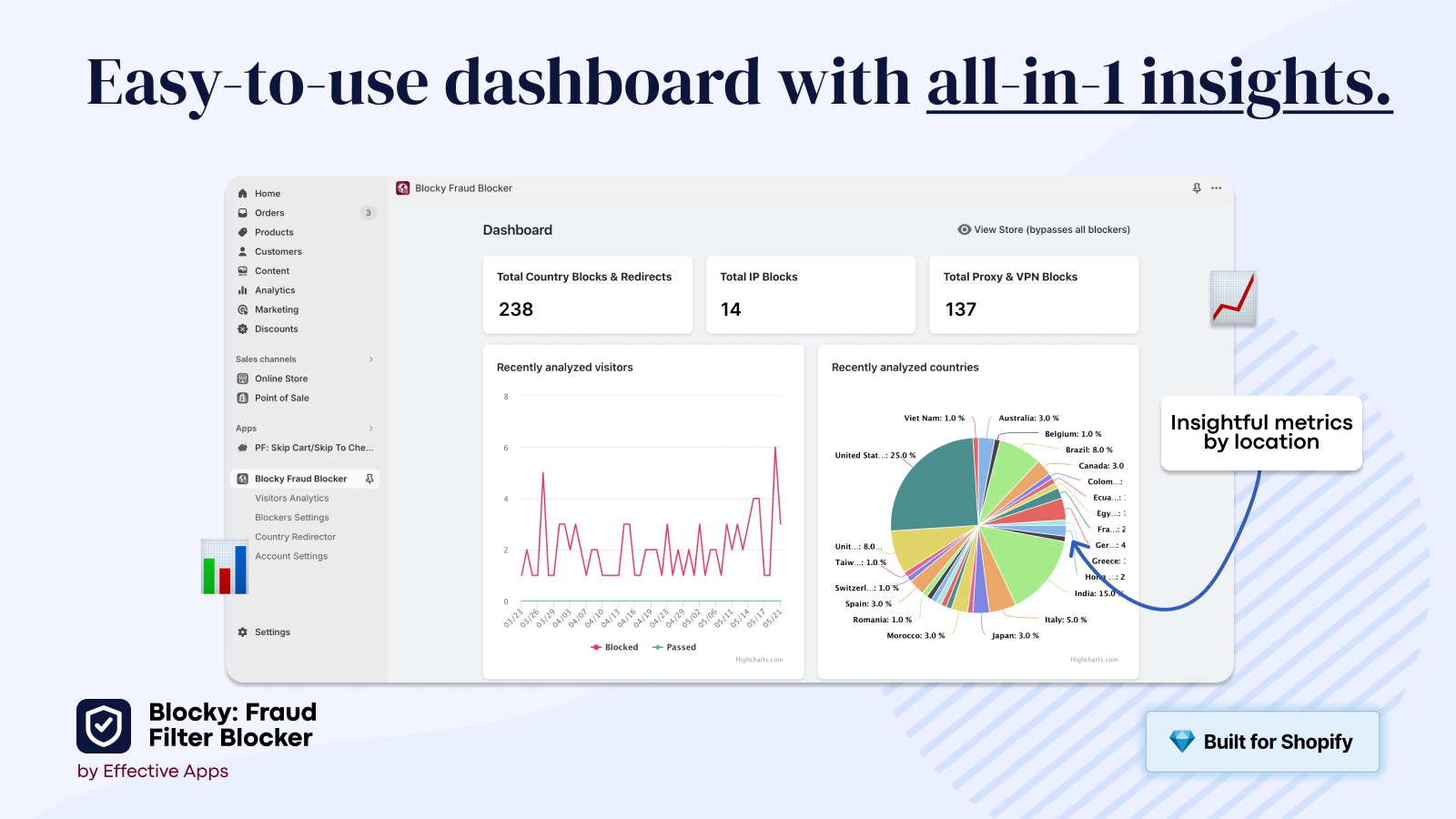Click the Discounts menu item
The image size is (1456, 819).
pyautogui.click(x=277, y=329)
